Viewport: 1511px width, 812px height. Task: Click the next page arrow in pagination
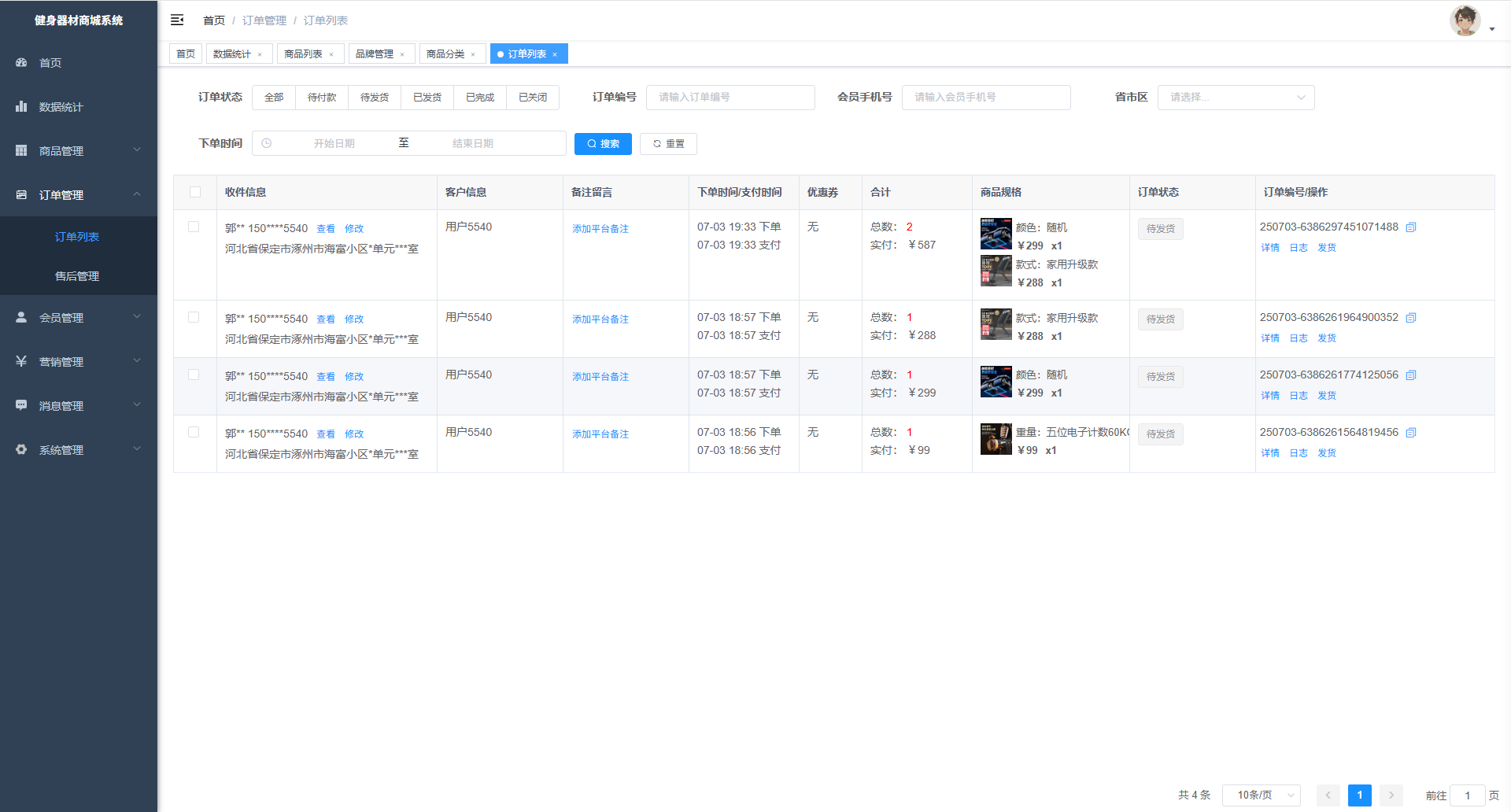[x=1391, y=795]
